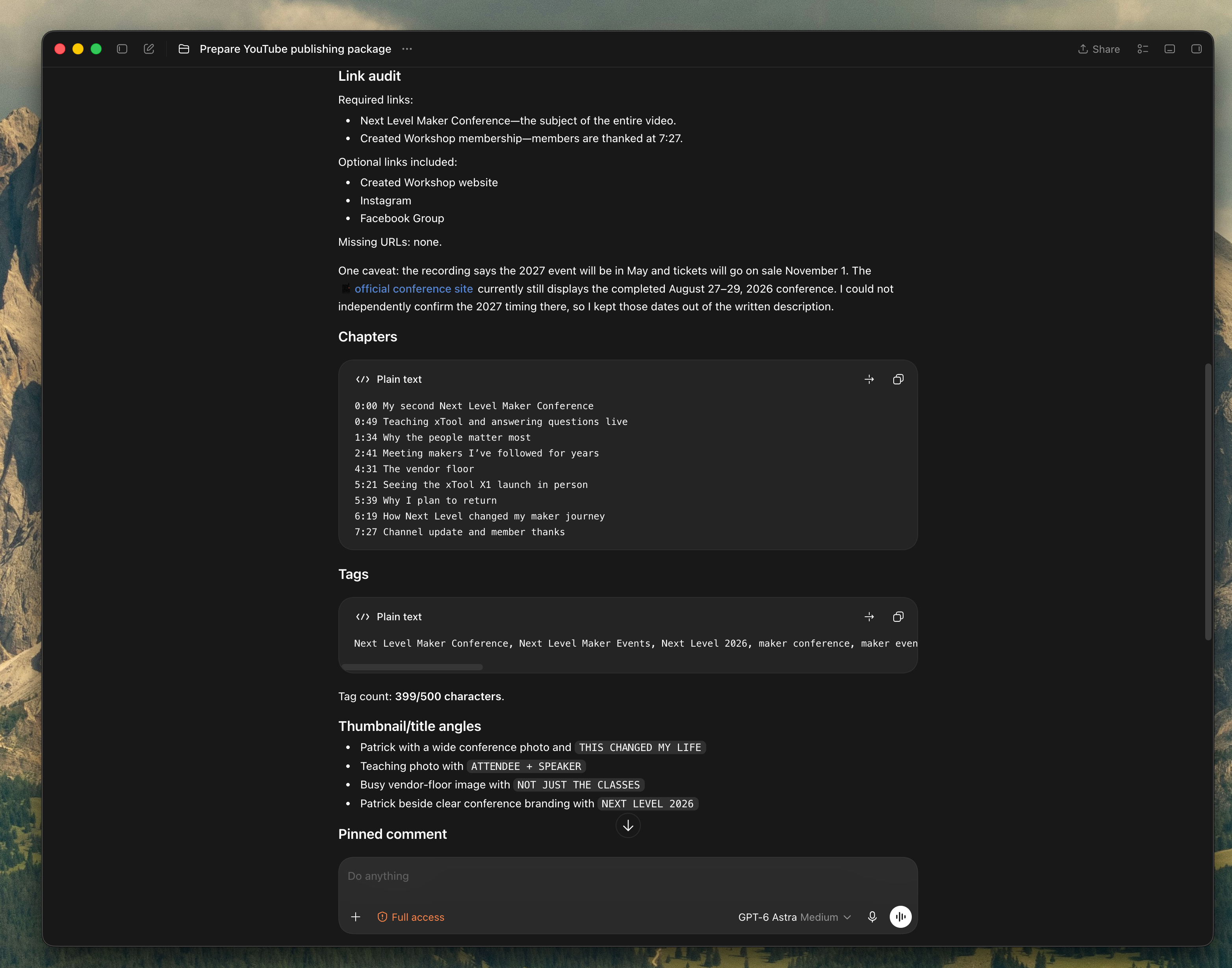This screenshot has height=968, width=1232.
Task: Toggle the bottom panel icon
Action: [1170, 49]
